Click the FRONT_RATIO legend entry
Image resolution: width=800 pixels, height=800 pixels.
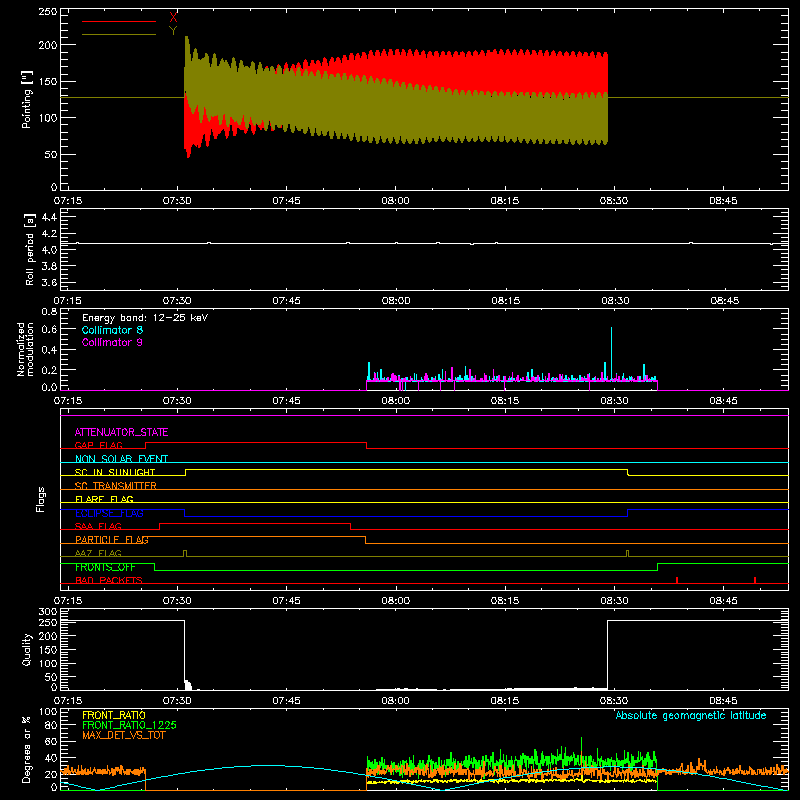pos(114,715)
